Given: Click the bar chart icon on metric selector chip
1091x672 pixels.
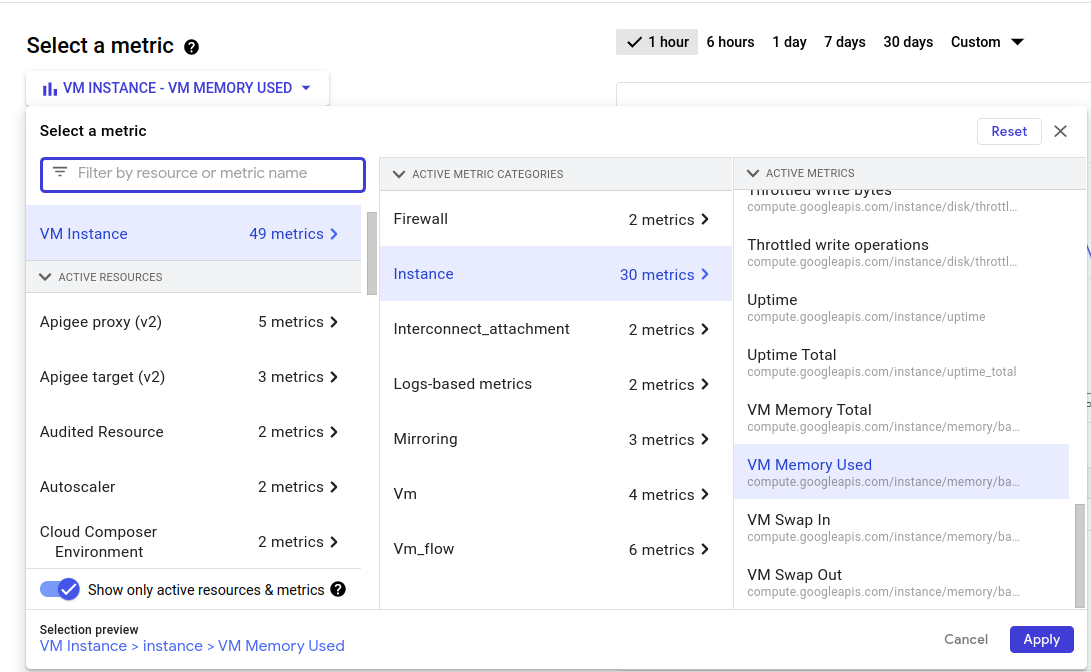Looking at the screenshot, I should pyautogui.click(x=49, y=88).
